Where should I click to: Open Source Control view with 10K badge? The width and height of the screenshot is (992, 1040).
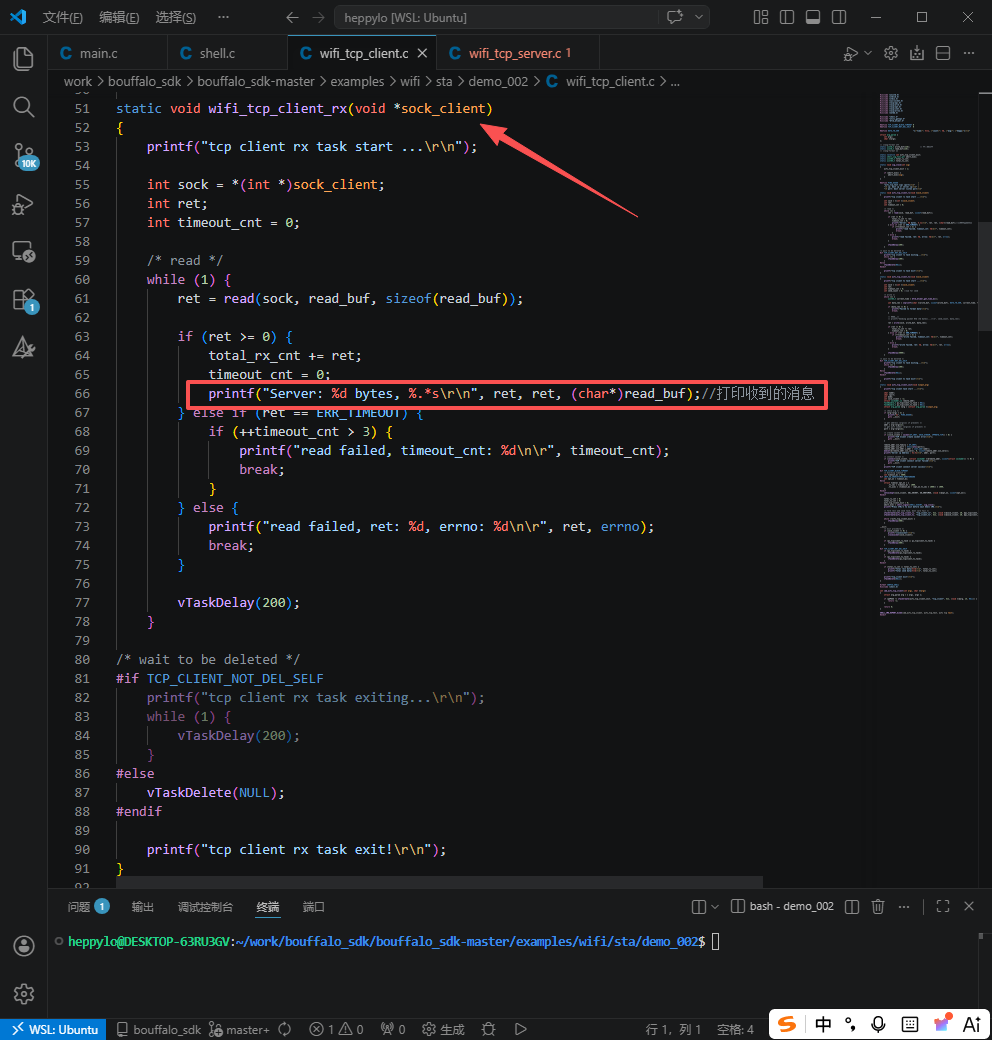[x=23, y=155]
